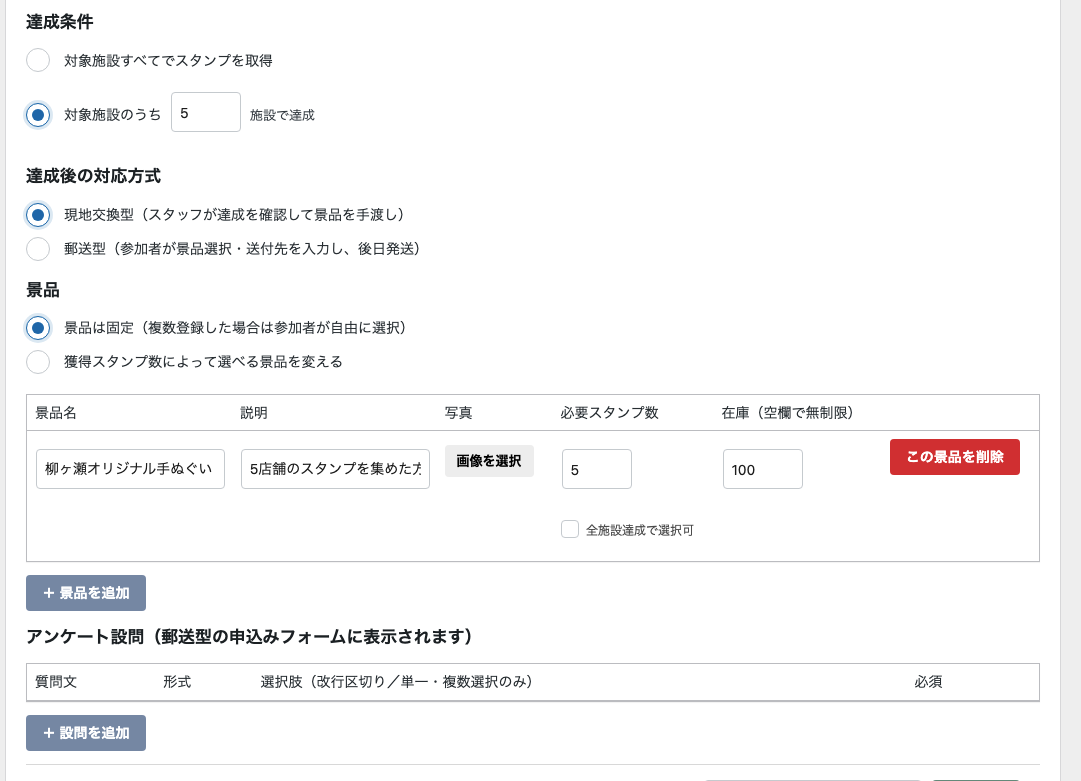Choose 現地交換型 response method
The image size is (1081, 781).
tap(38, 215)
